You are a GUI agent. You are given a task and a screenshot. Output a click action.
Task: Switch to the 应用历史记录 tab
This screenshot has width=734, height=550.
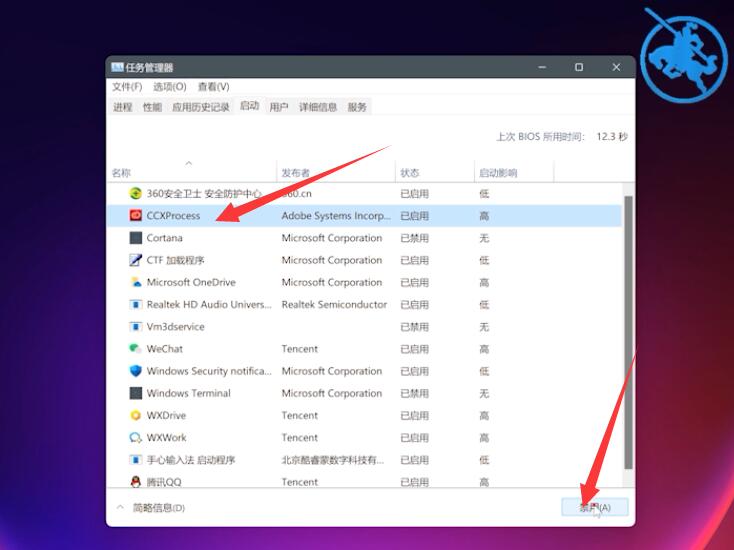coord(200,107)
